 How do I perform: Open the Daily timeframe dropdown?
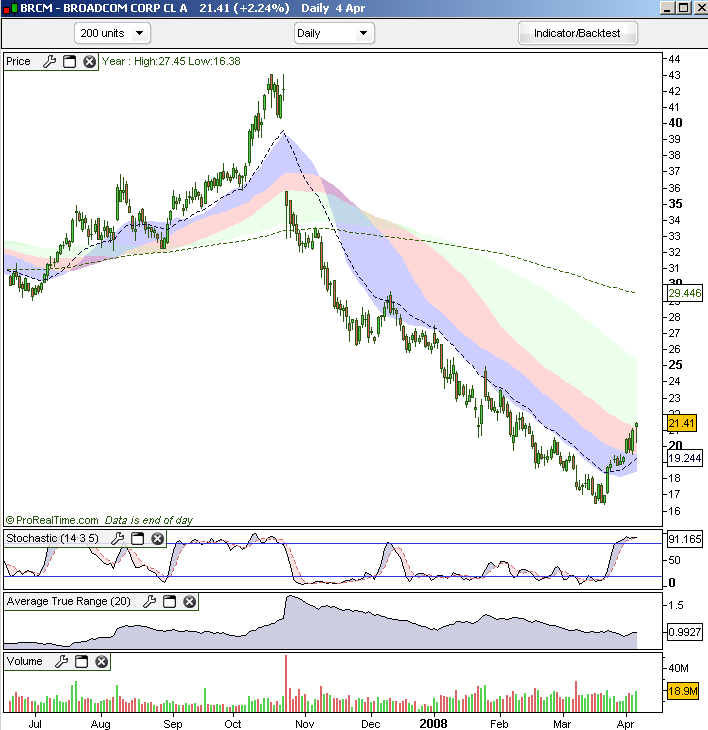click(x=334, y=33)
